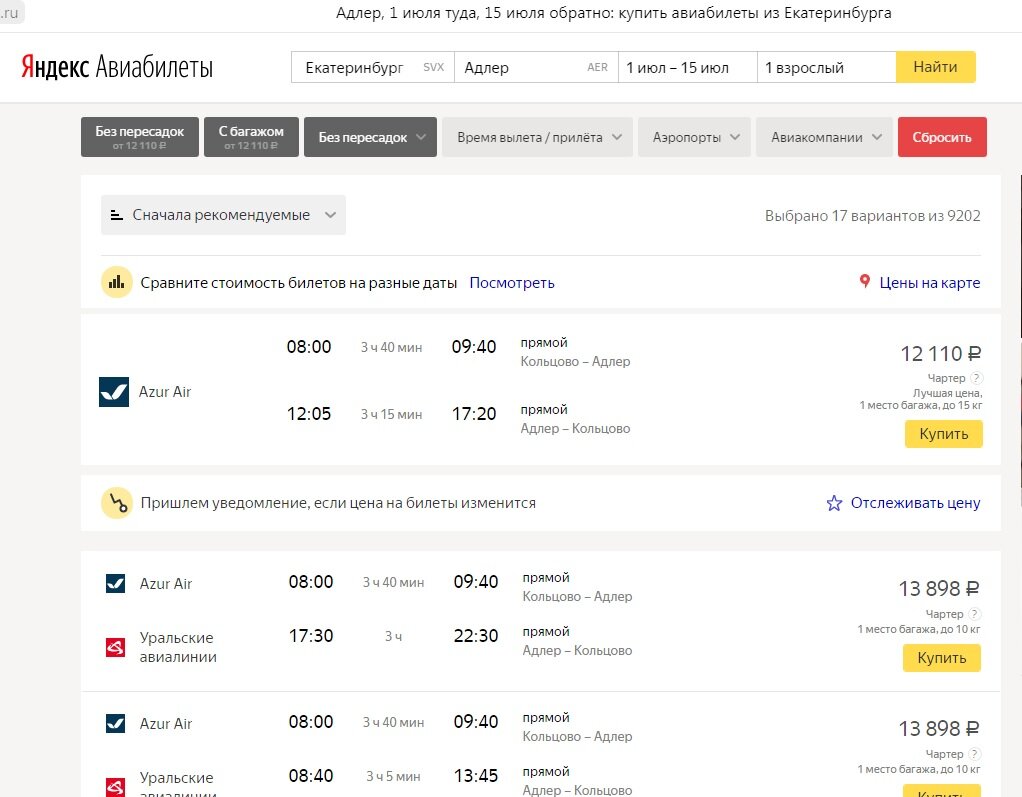This screenshot has width=1022, height=797.
Task: Click Azur Air logo in 12 110 ₽ offer
Action: pos(113,392)
